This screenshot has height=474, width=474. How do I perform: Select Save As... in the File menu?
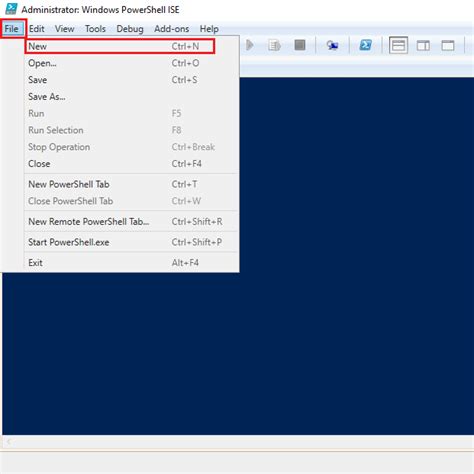tap(132, 97)
